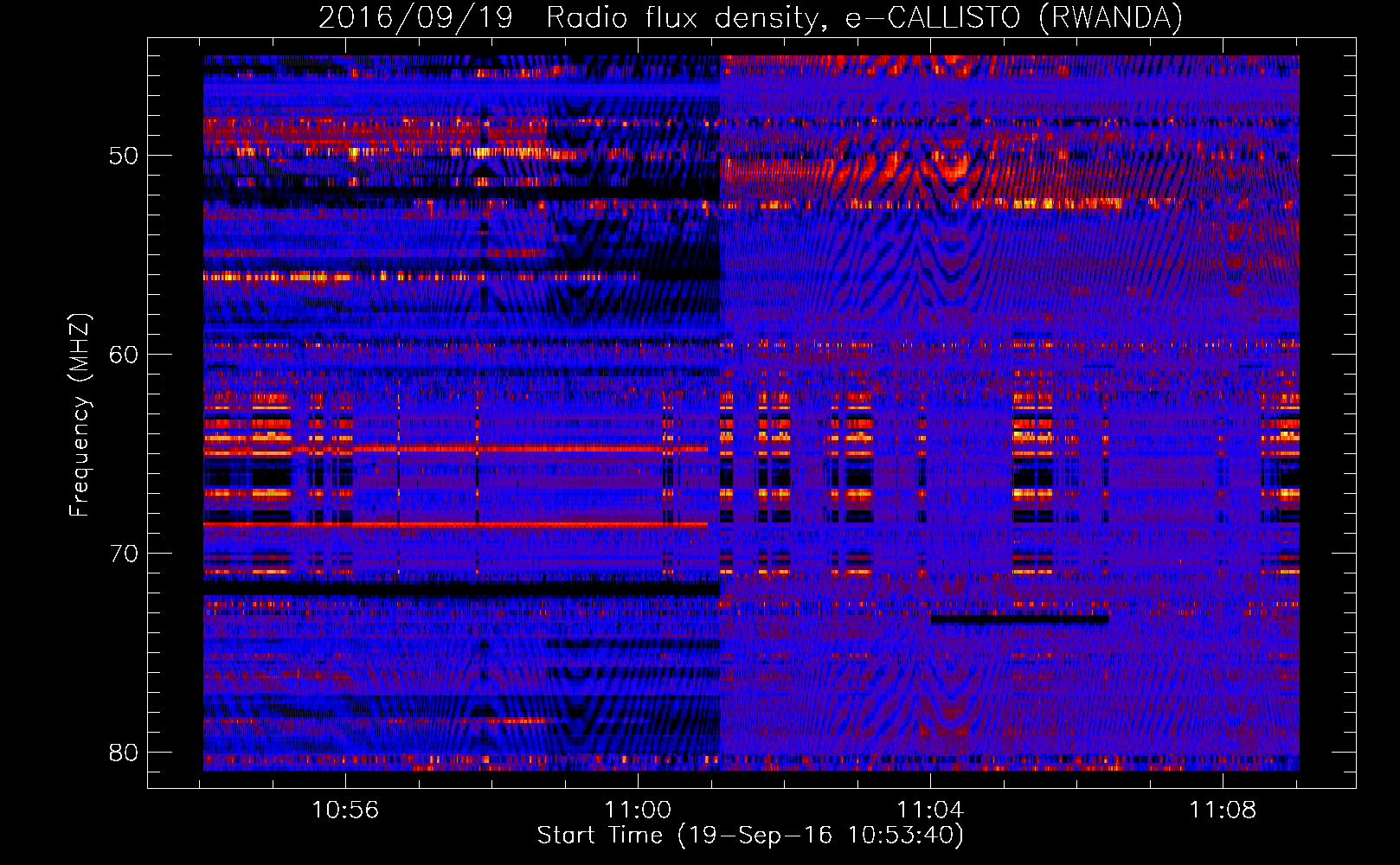Viewport: 1400px width, 865px height.
Task: Click the long red line near 68.5 MHz
Action: (x=455, y=524)
